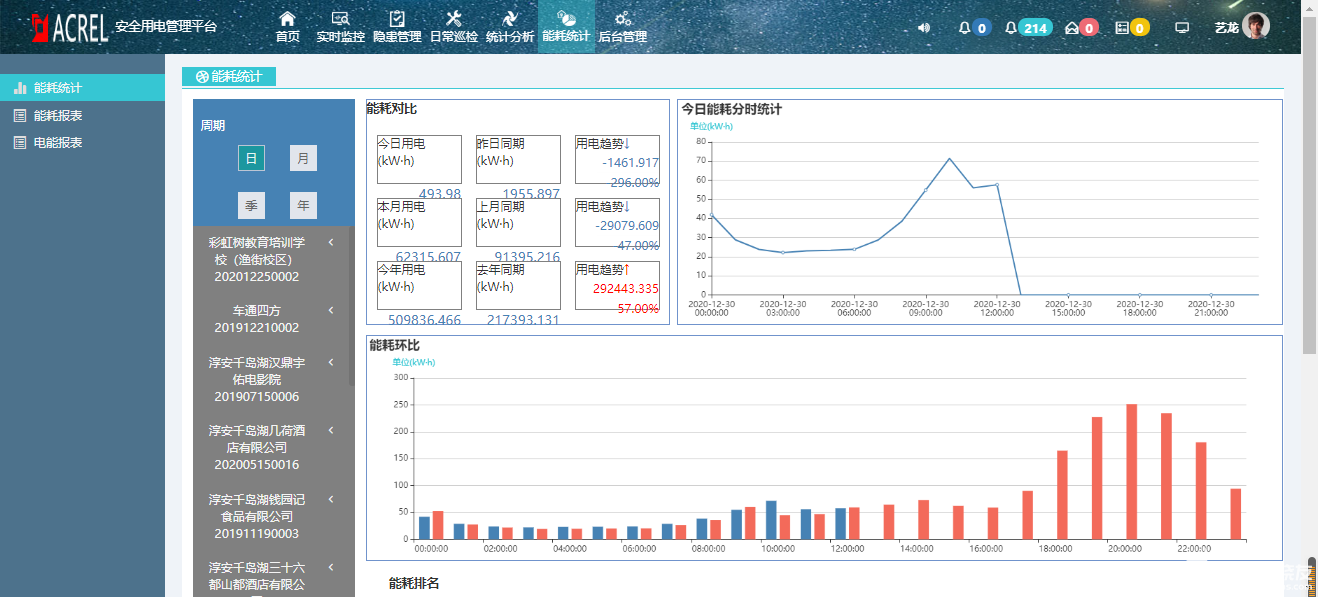The width and height of the screenshot is (1318, 597).
Task: Expand 淳安千岛湖汉鼎宇佑电影院 chevron
Action: click(x=331, y=362)
